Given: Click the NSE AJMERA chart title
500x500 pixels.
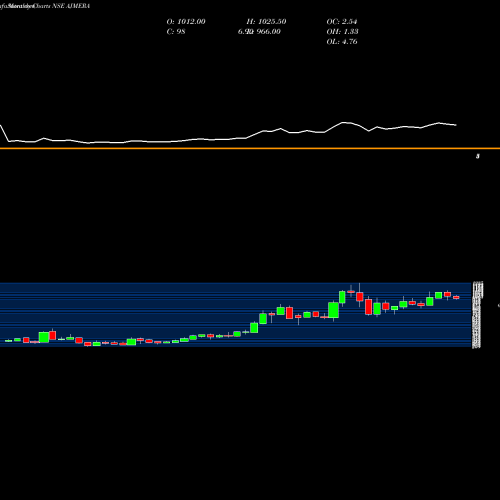Looking at the screenshot, I should point(71,6).
